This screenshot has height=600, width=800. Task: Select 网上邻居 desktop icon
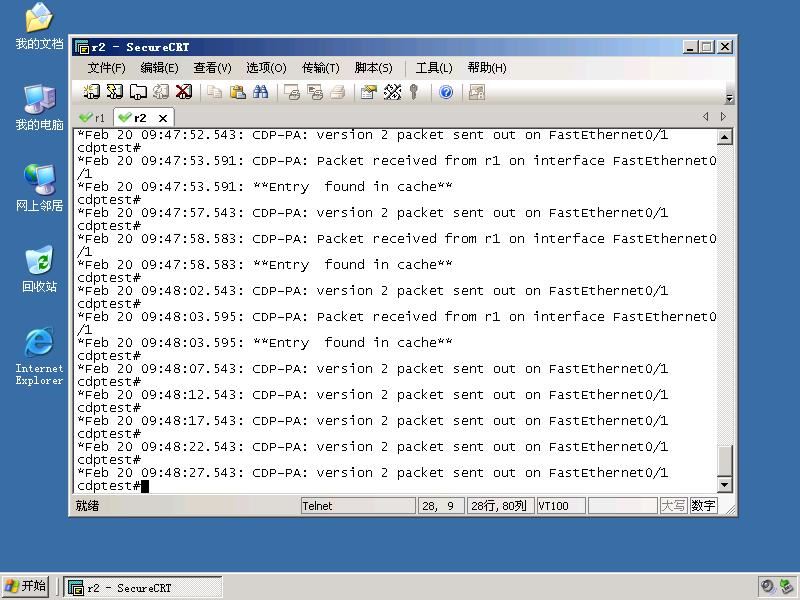click(x=39, y=188)
